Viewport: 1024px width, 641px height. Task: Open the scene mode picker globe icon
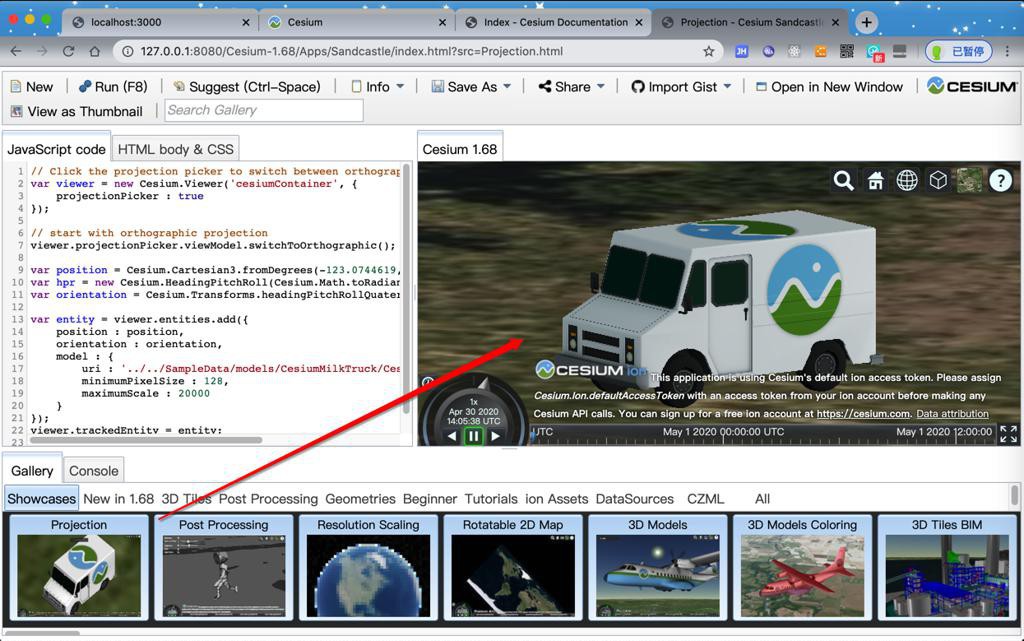click(x=906, y=180)
